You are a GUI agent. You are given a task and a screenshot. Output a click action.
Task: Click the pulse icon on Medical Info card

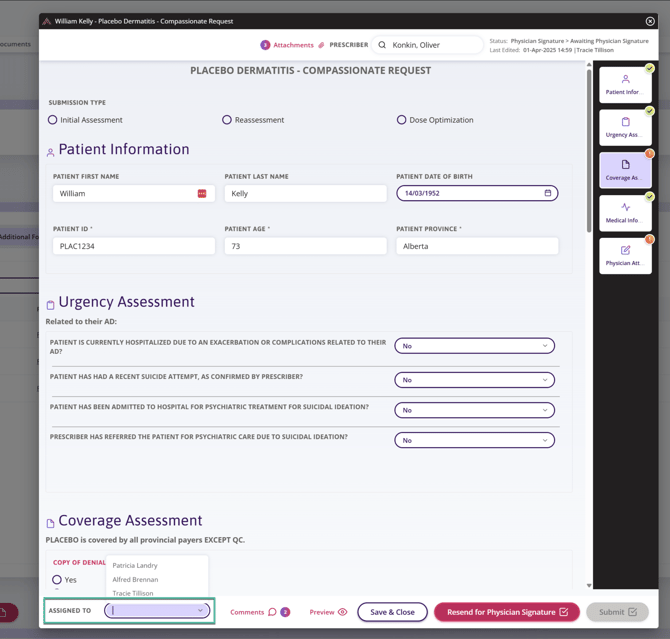click(x=626, y=207)
